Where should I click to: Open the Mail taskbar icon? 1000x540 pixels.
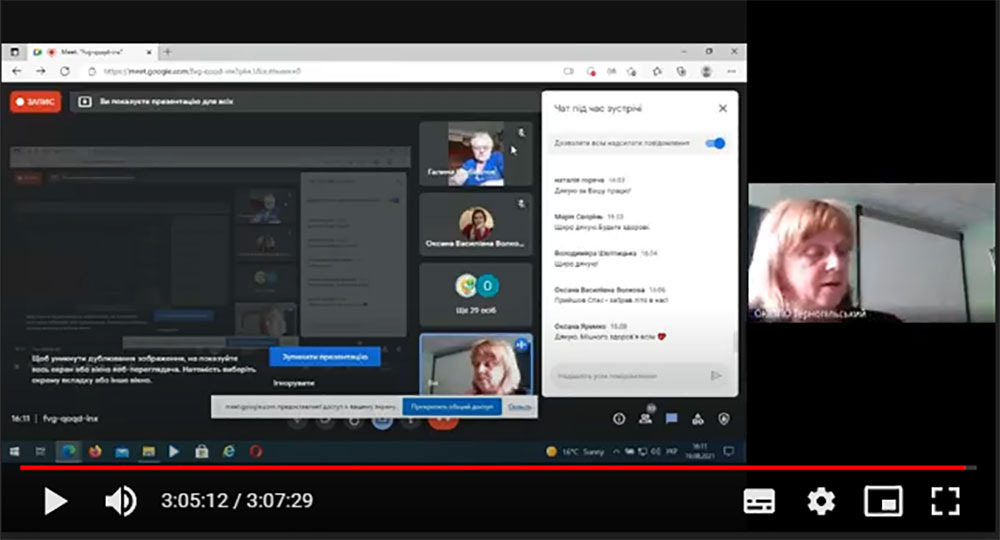(122, 451)
